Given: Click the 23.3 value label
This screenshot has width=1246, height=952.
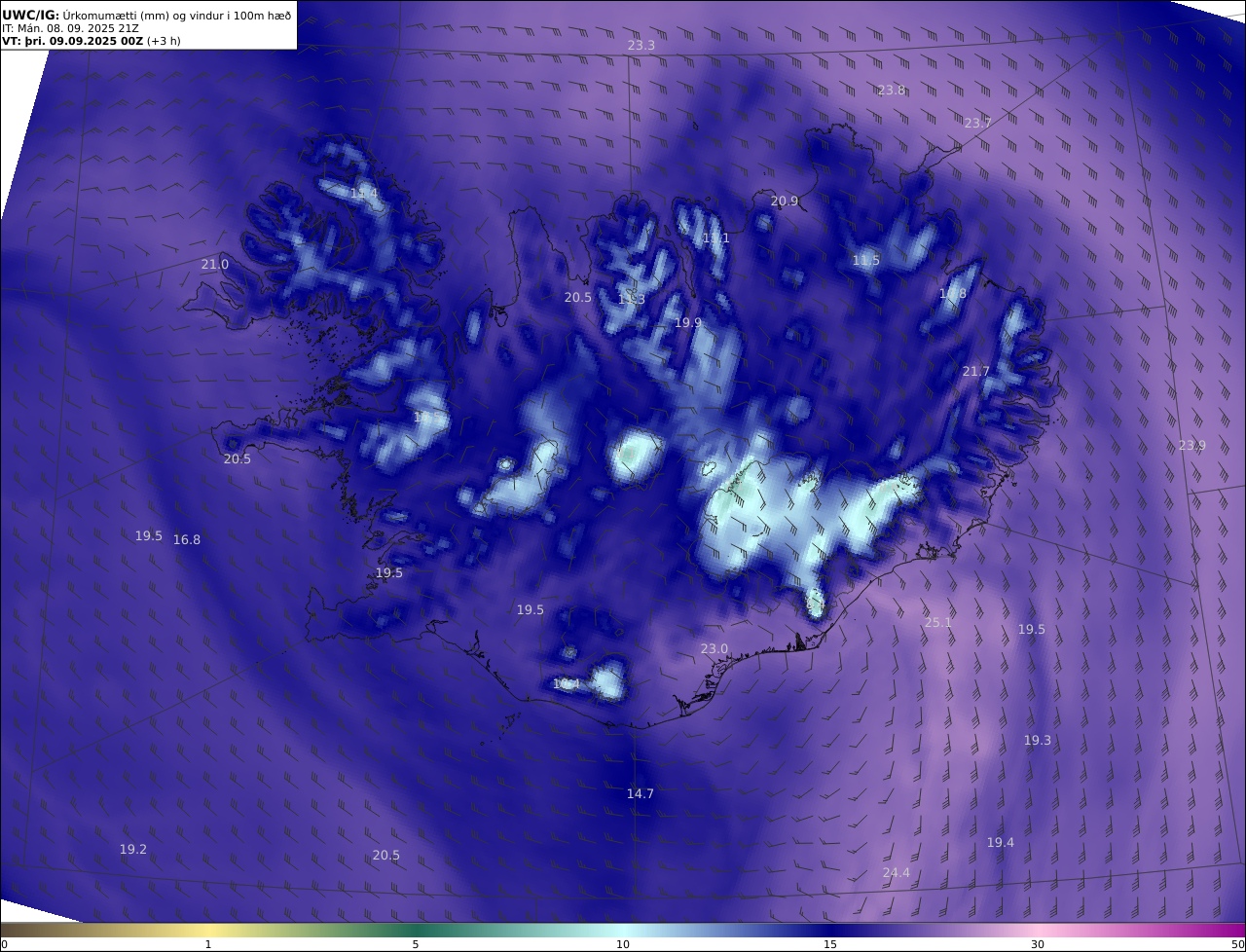Looking at the screenshot, I should tap(641, 46).
